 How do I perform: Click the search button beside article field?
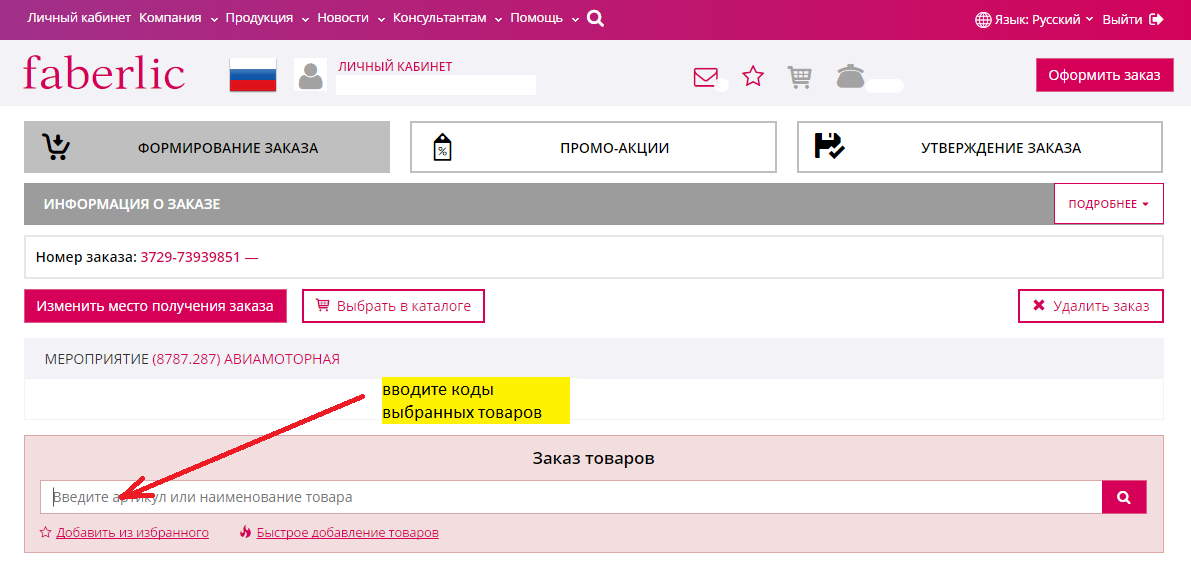pyautogui.click(x=1124, y=497)
